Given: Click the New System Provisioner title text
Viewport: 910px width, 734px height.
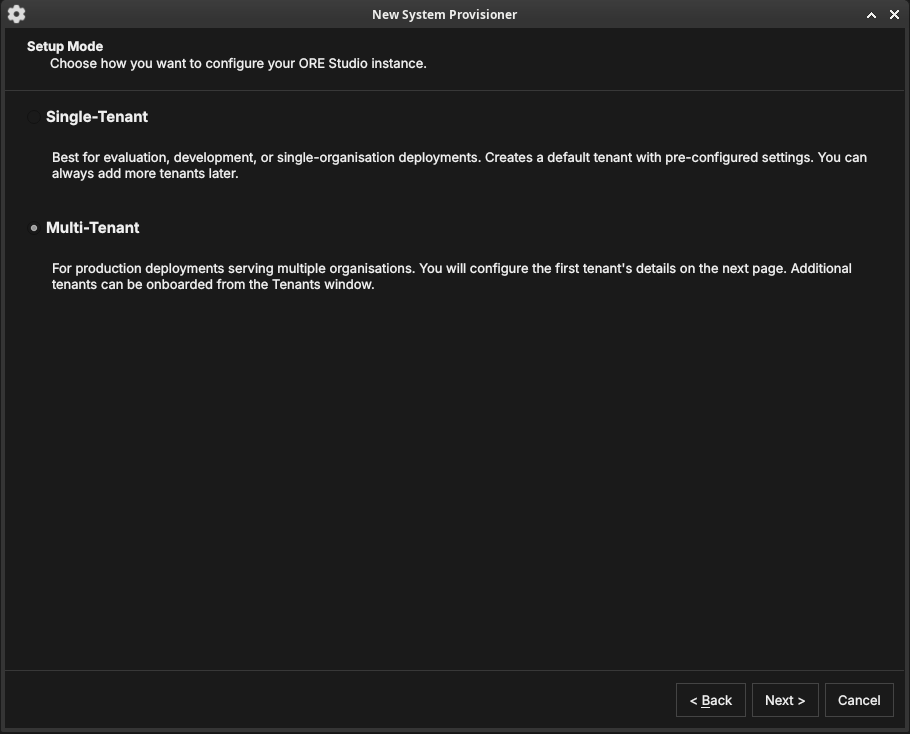Looking at the screenshot, I should 445,15.
